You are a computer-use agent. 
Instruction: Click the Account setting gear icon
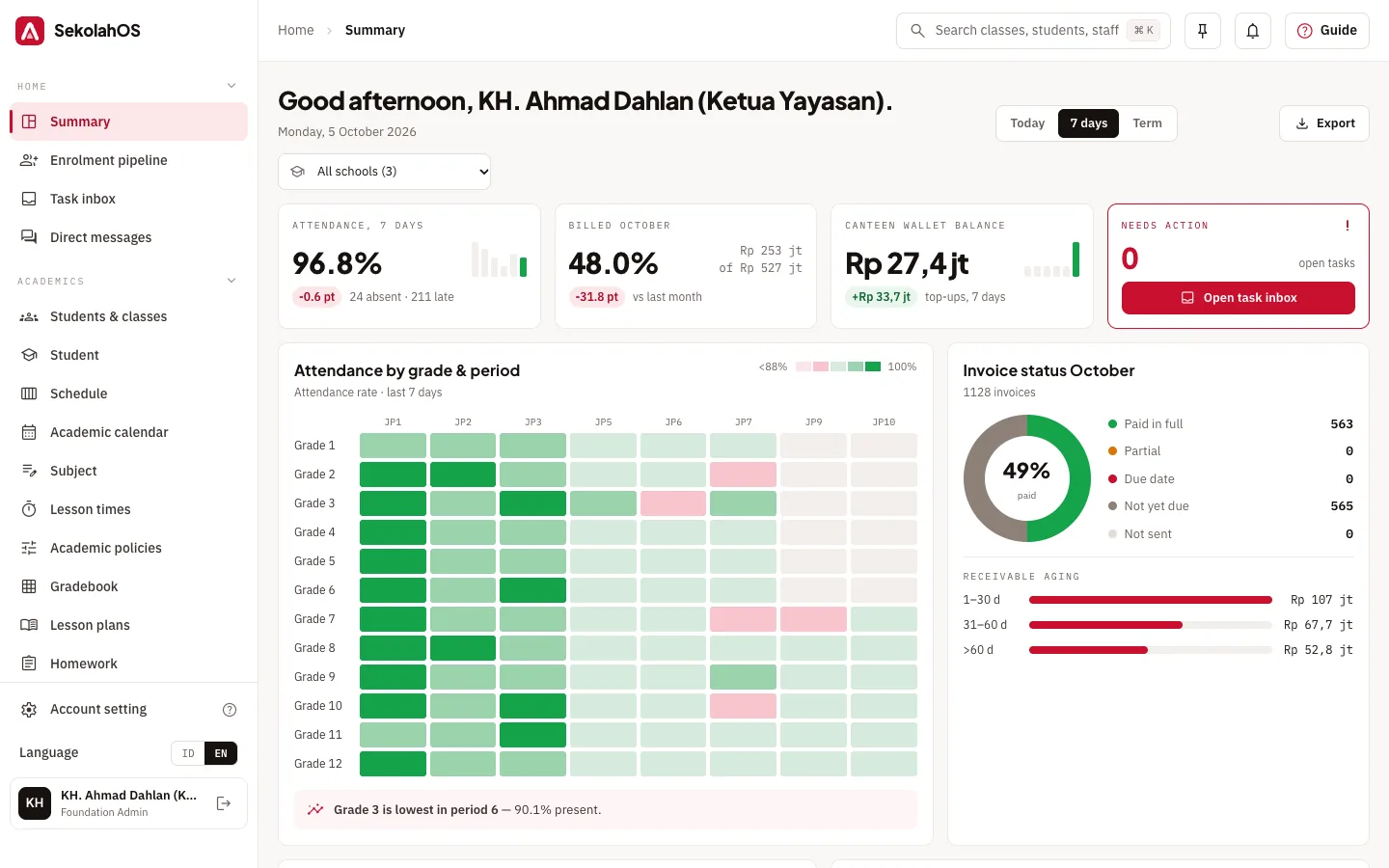[x=29, y=710]
